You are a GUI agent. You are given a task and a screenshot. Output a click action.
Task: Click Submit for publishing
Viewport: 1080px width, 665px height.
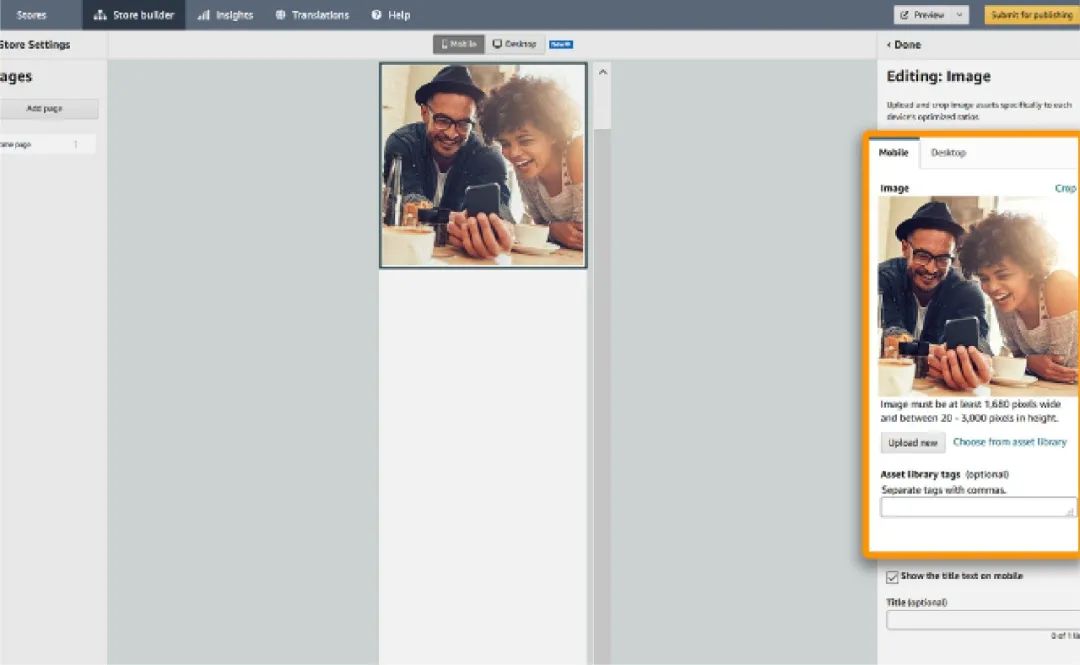(x=1031, y=15)
